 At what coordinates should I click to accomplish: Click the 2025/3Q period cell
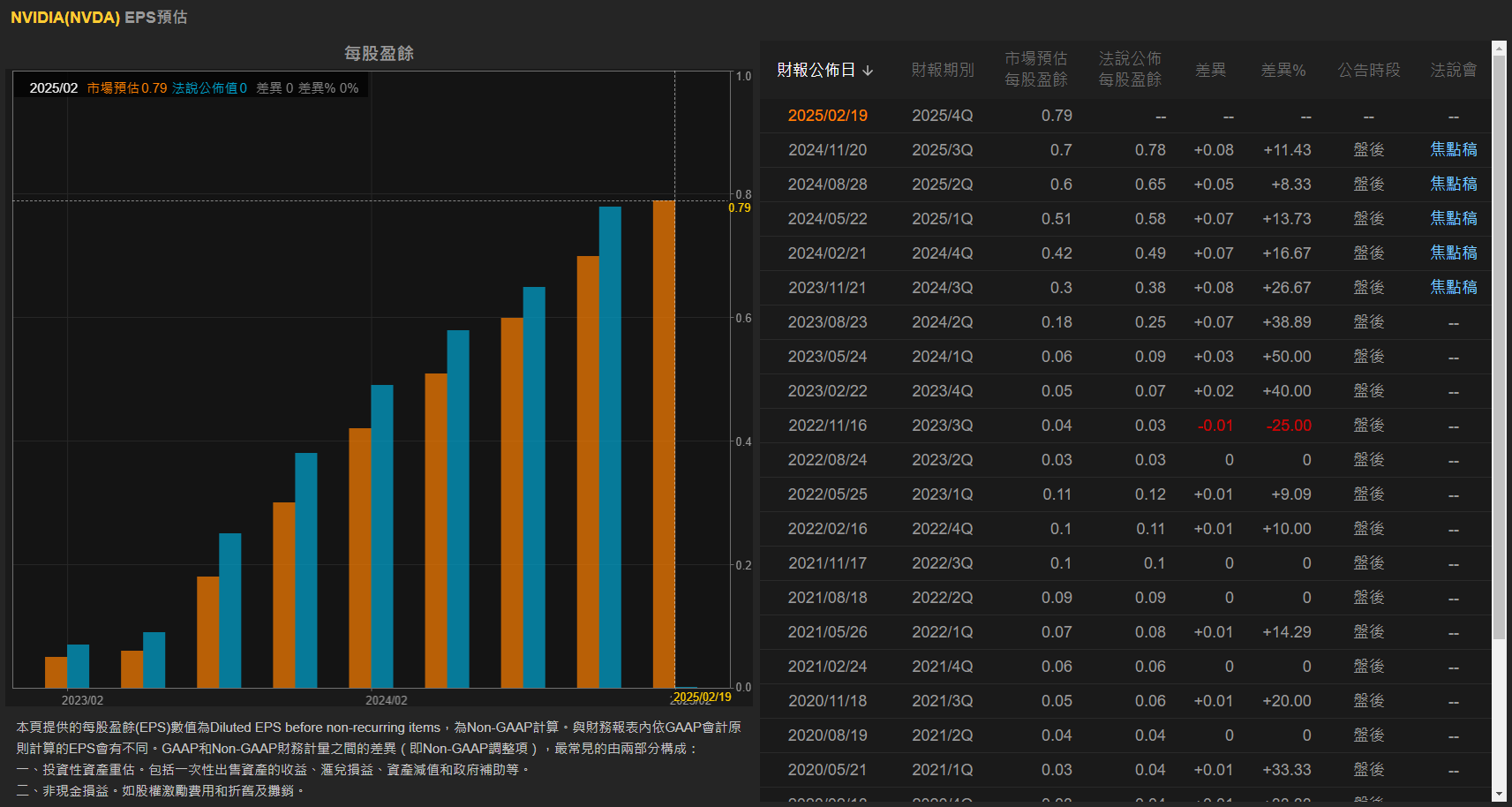click(942, 150)
